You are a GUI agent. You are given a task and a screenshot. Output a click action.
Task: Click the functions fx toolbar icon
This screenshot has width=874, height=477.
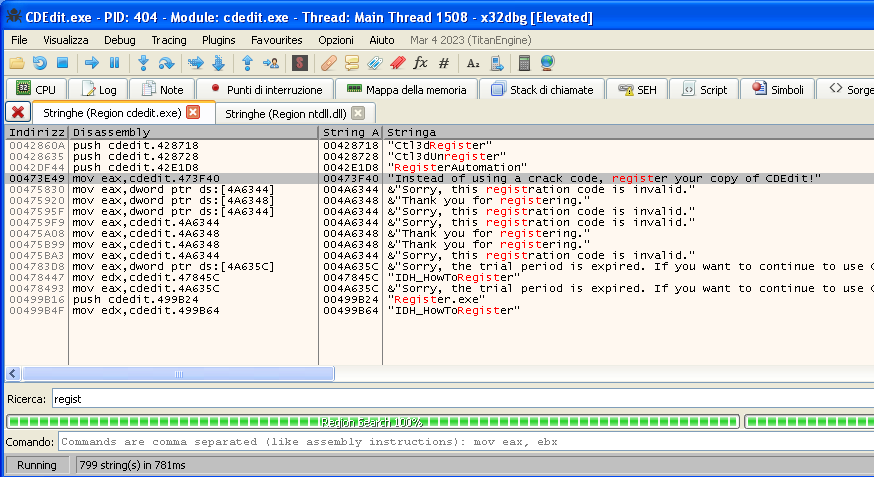tap(420, 63)
